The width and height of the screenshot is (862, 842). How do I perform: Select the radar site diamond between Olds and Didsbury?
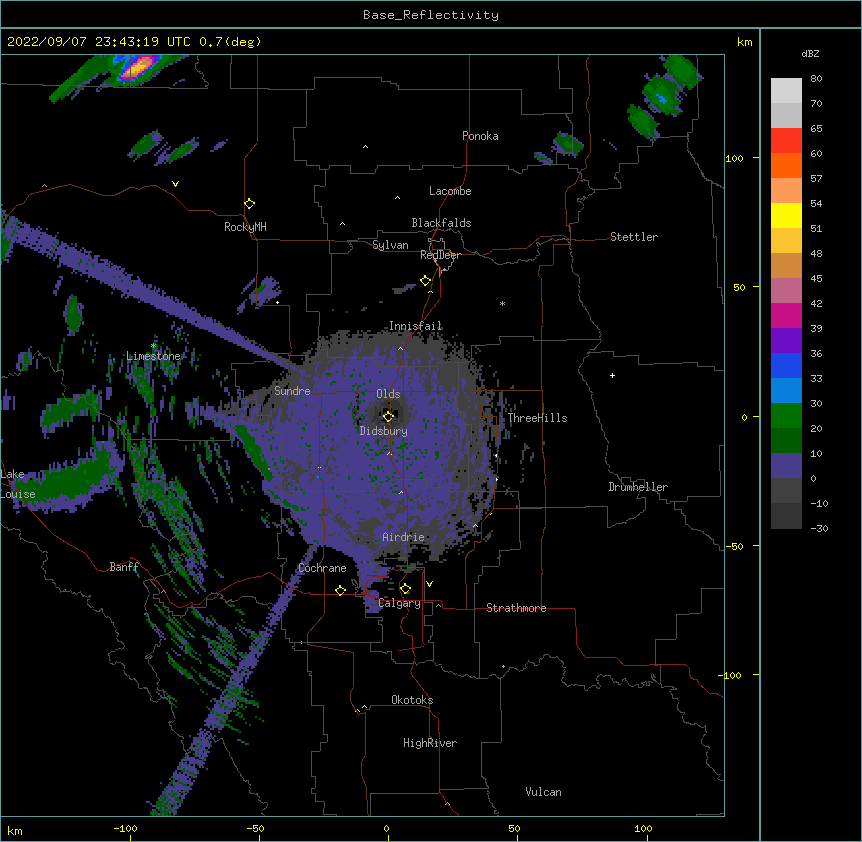(x=388, y=416)
